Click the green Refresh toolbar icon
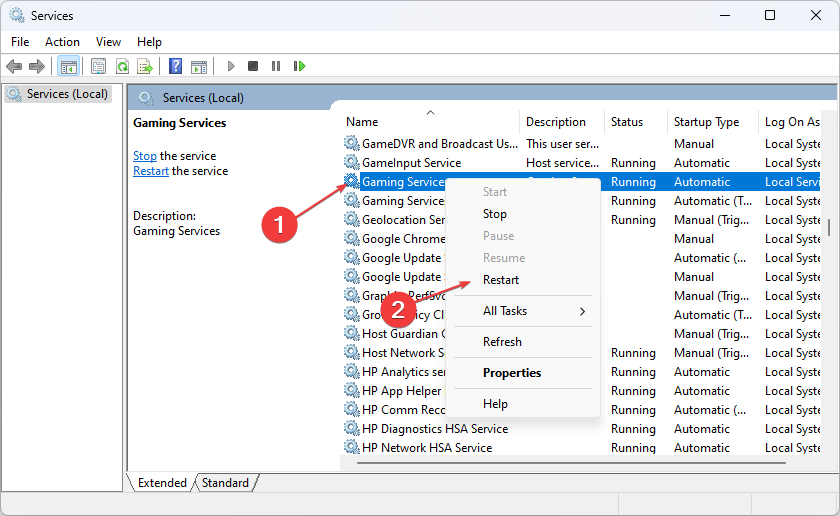Image resolution: width=840 pixels, height=516 pixels. [121, 66]
